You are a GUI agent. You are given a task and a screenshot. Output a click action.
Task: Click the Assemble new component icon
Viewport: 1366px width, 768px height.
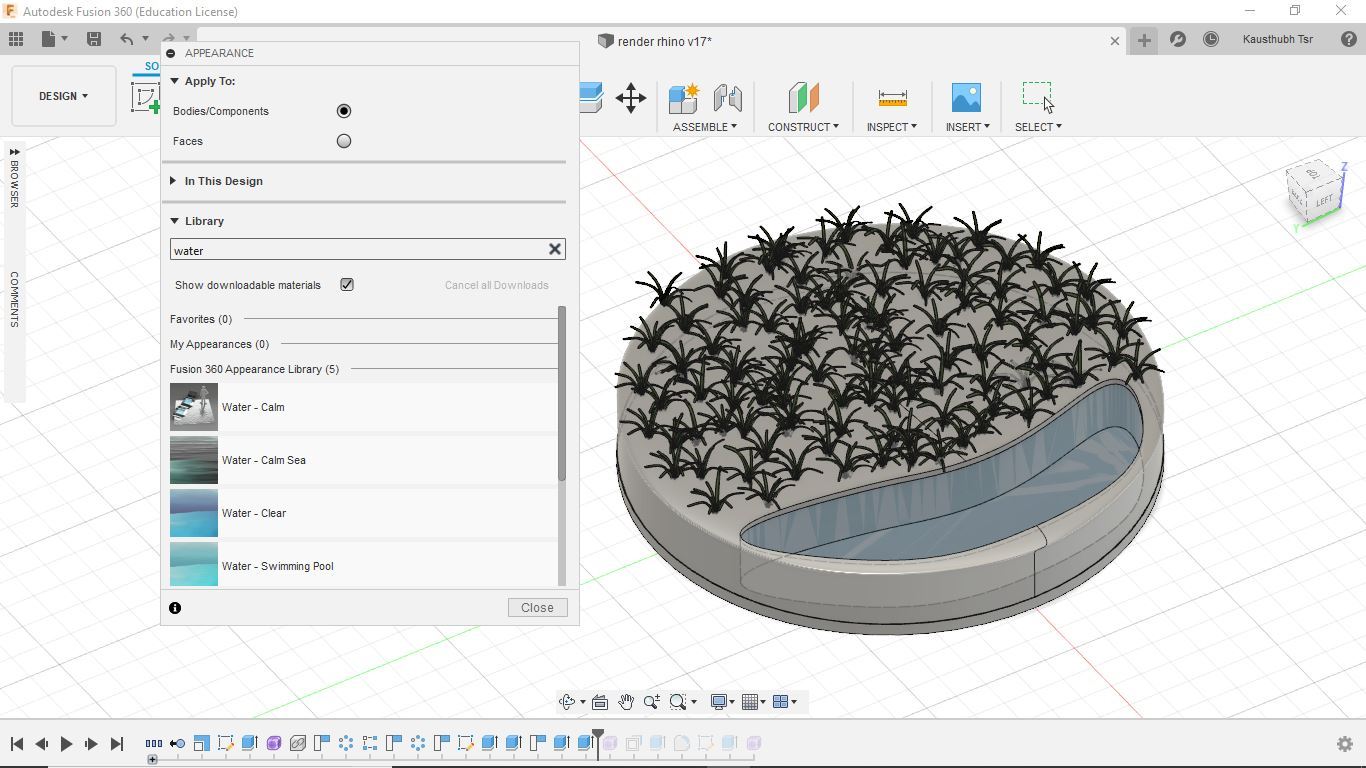pyautogui.click(x=684, y=98)
